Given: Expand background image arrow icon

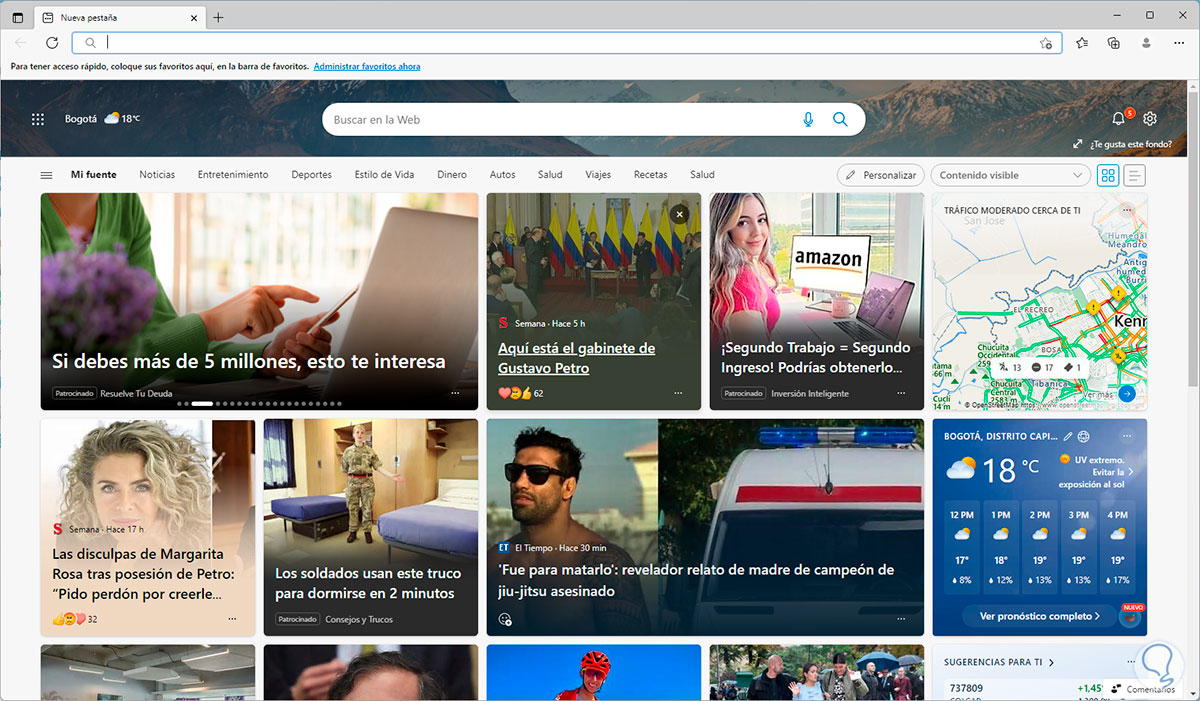Looking at the screenshot, I should (x=1078, y=144).
